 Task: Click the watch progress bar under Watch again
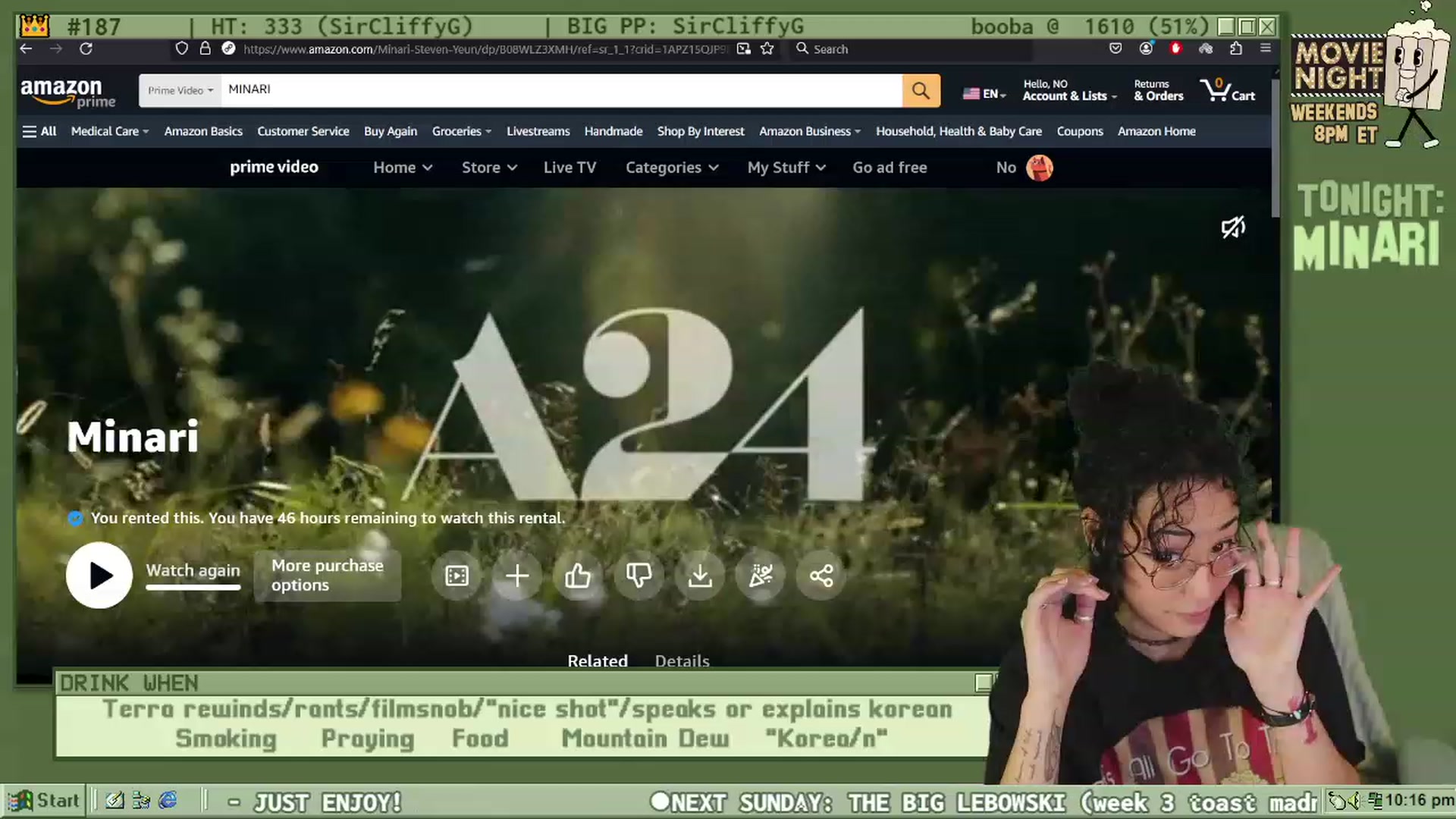click(x=193, y=587)
